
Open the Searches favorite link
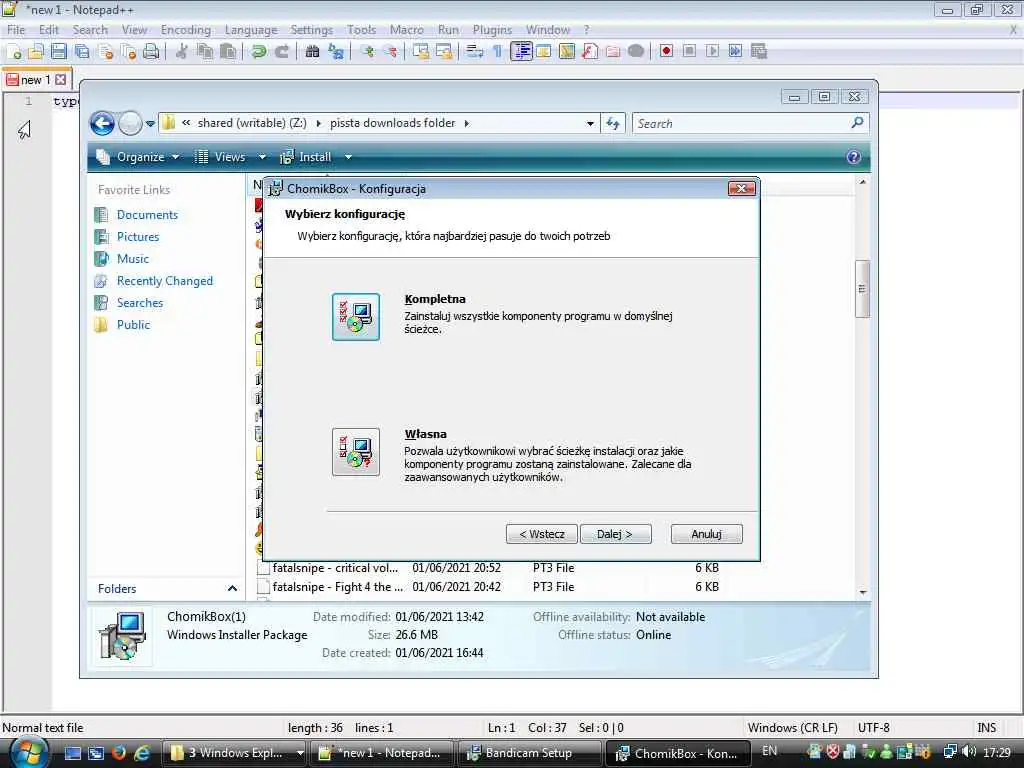coord(140,302)
